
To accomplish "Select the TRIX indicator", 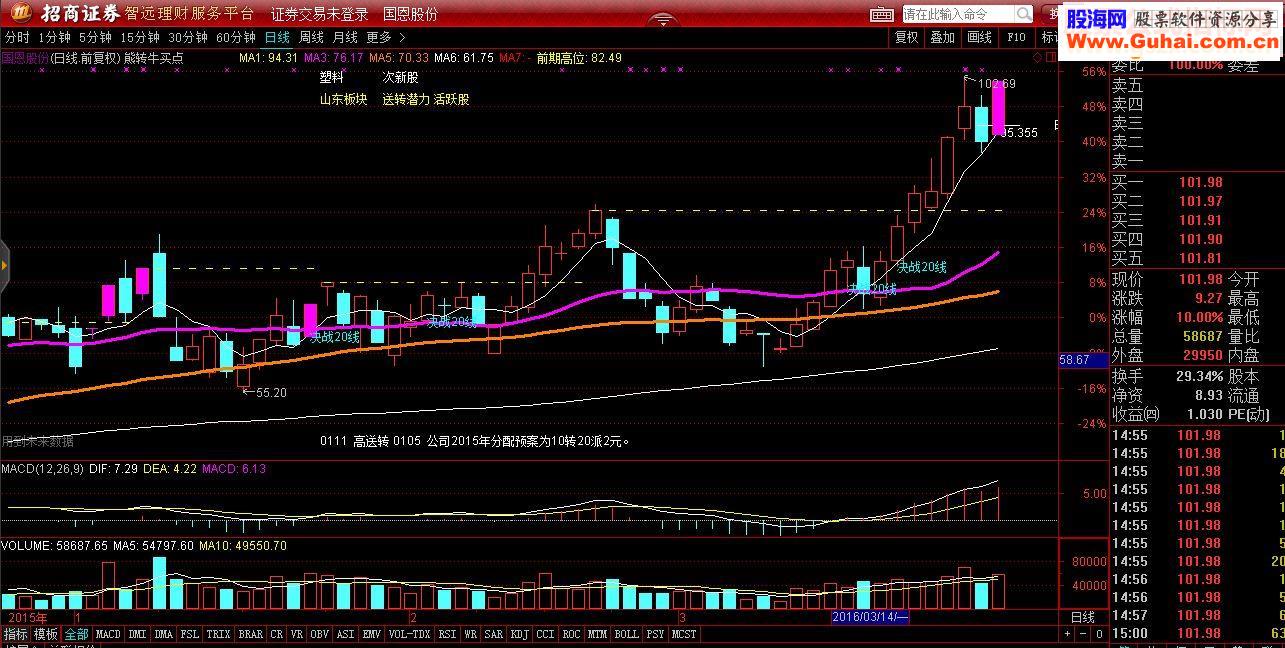I will [219, 634].
